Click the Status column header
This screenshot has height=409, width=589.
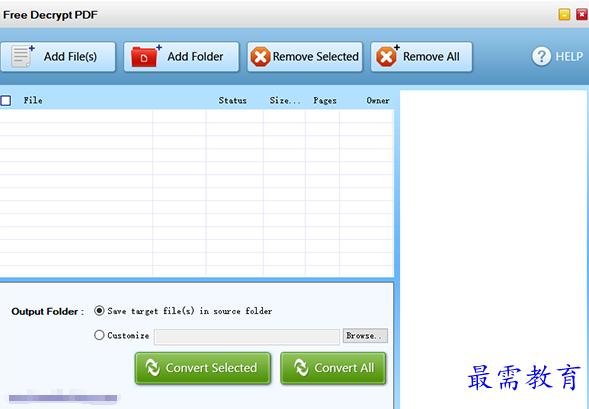tap(233, 100)
